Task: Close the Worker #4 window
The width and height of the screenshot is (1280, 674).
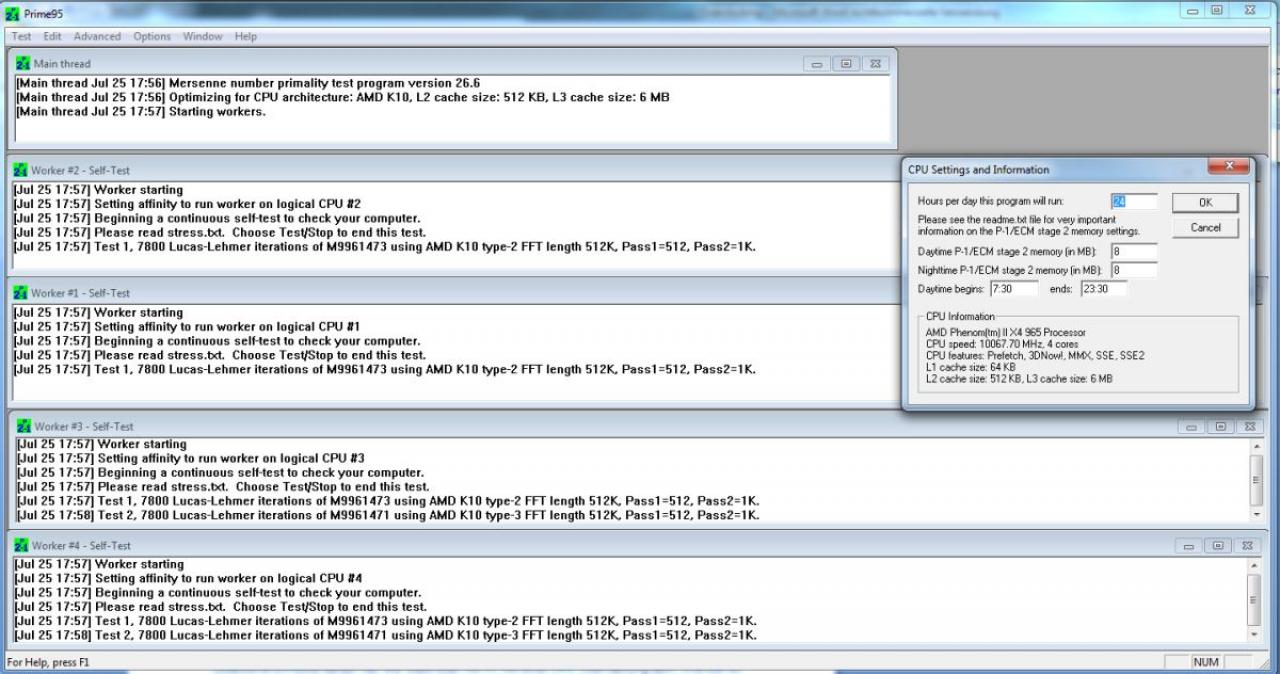Action: tap(1245, 546)
